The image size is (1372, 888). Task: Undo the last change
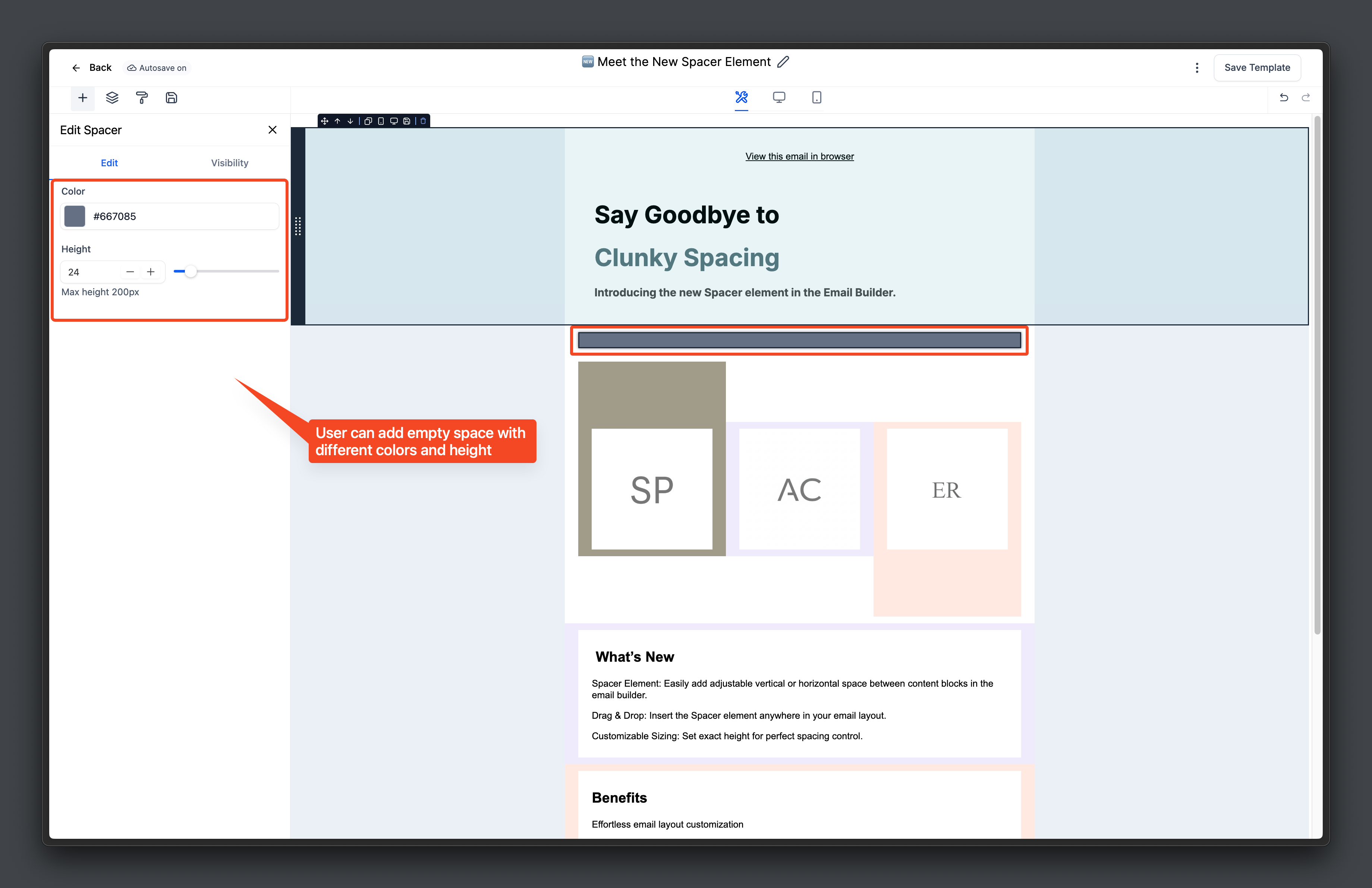click(x=1284, y=97)
